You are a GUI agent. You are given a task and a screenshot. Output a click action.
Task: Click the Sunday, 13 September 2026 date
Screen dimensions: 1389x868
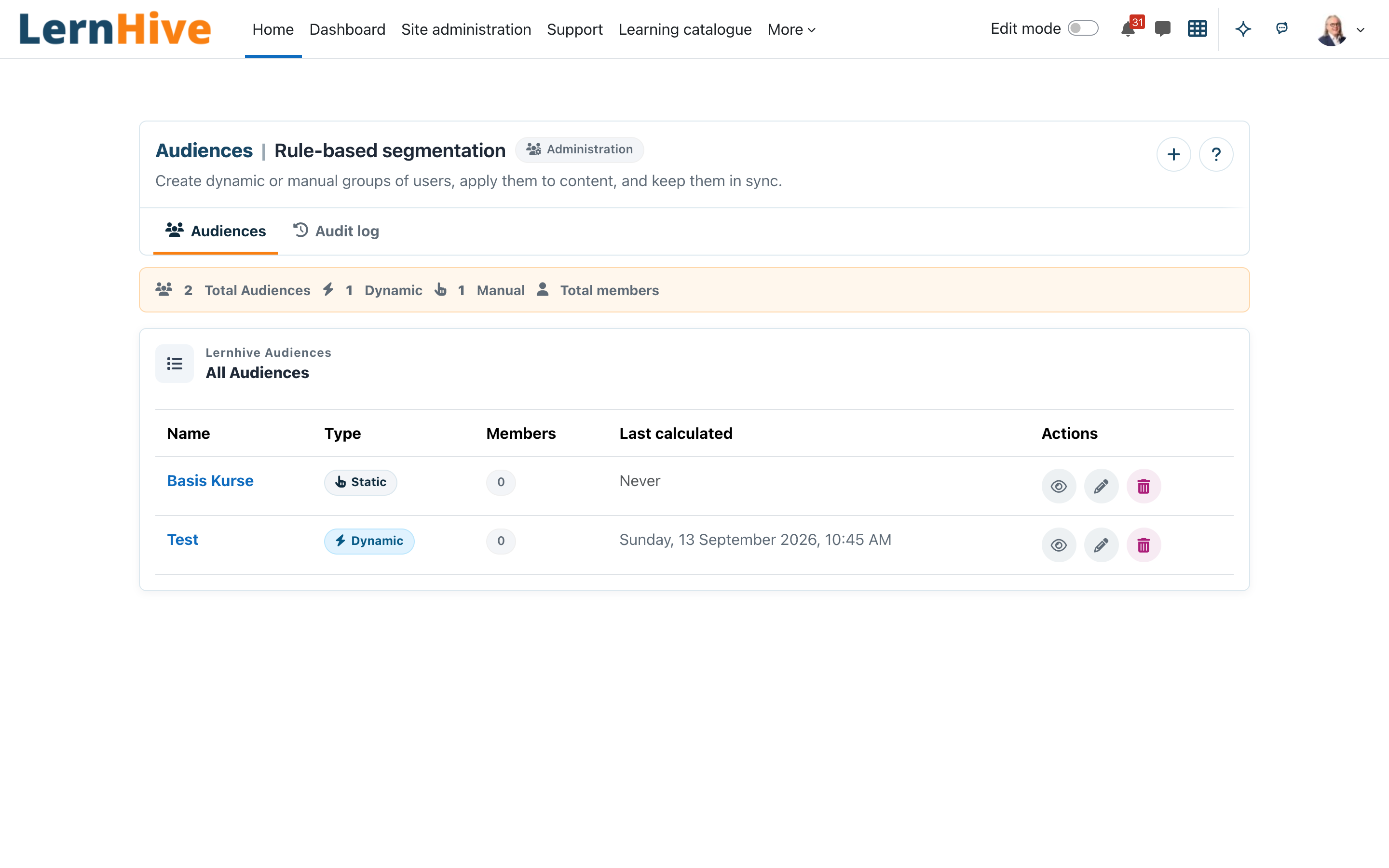(x=755, y=539)
